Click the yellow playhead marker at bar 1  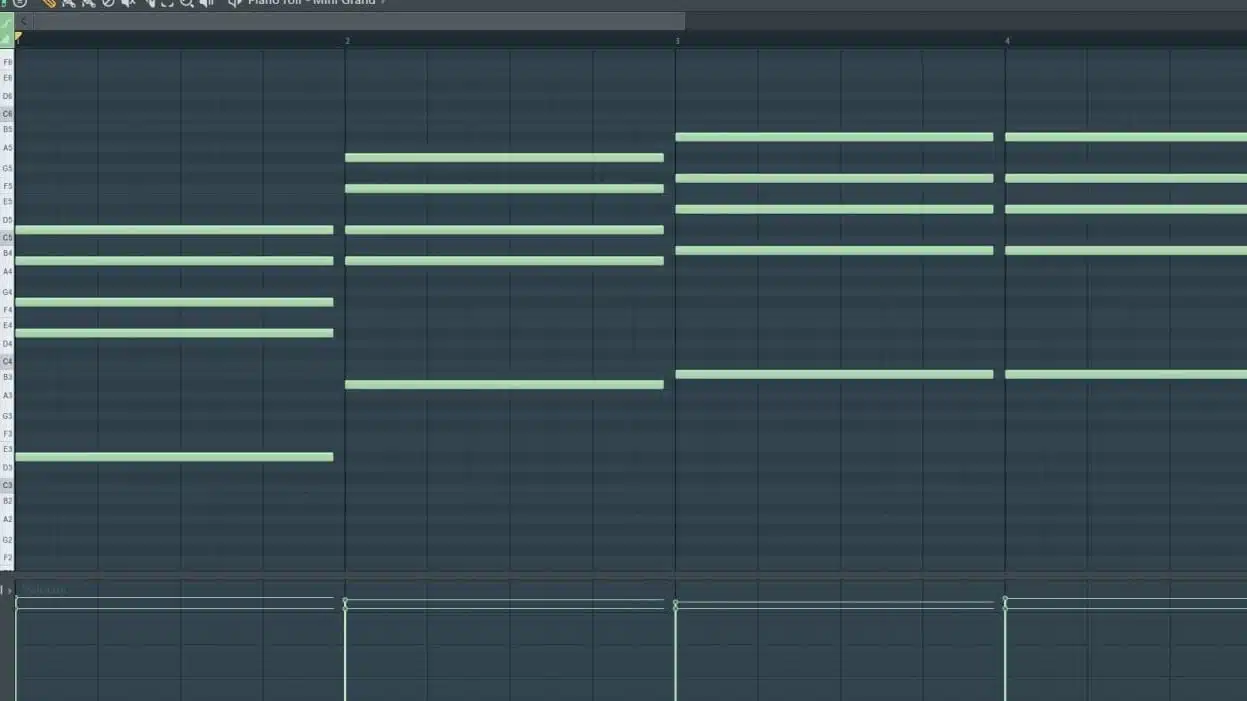point(18,37)
